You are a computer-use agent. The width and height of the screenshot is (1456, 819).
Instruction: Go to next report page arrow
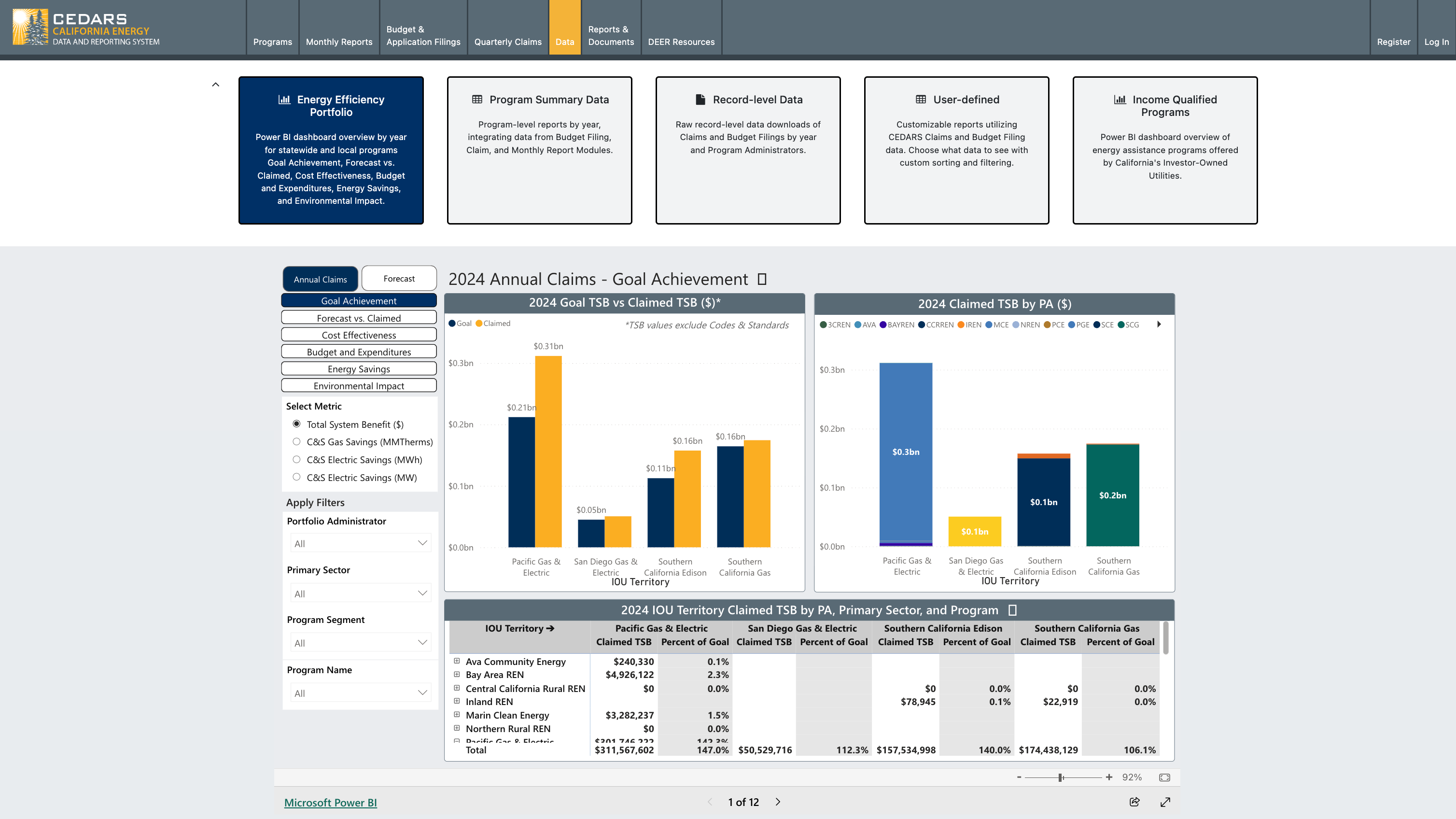778,802
